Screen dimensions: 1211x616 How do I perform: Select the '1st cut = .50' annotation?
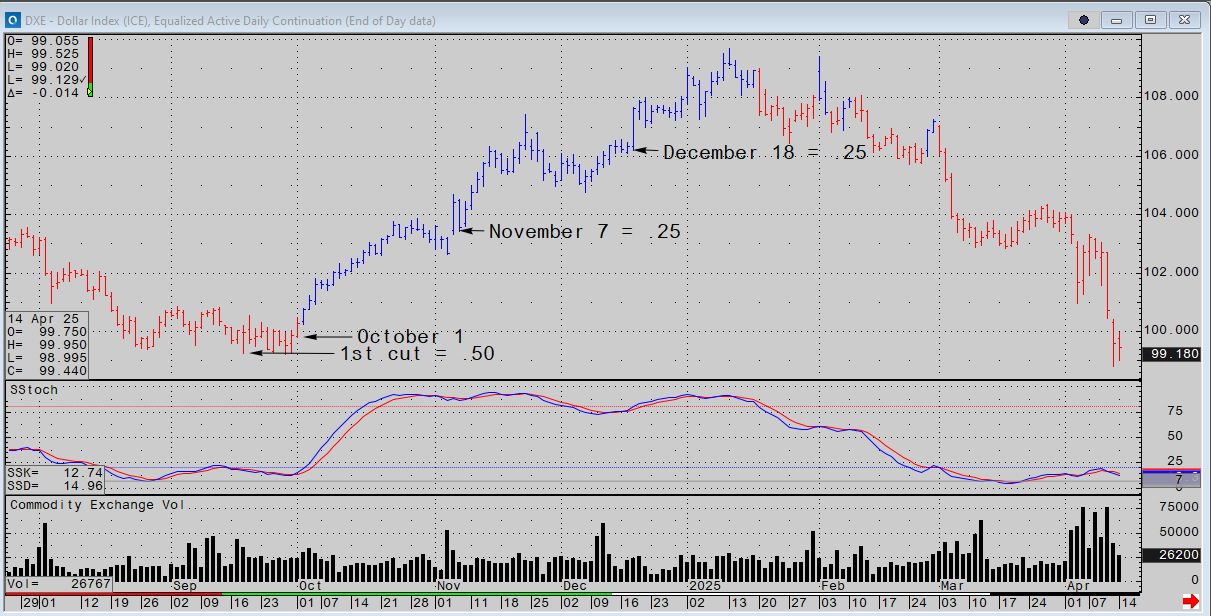pyautogui.click(x=417, y=354)
